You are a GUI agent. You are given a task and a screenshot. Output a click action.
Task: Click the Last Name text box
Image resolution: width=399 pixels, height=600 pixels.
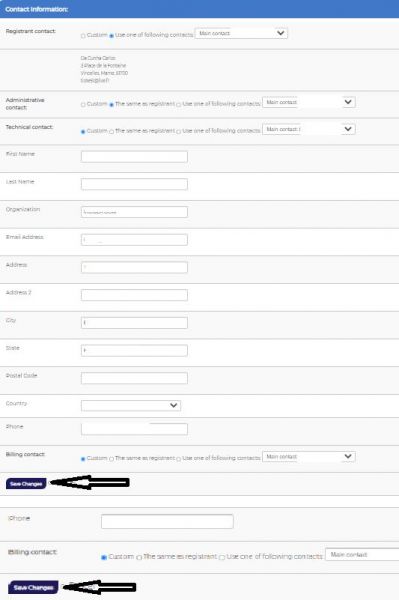point(134,184)
